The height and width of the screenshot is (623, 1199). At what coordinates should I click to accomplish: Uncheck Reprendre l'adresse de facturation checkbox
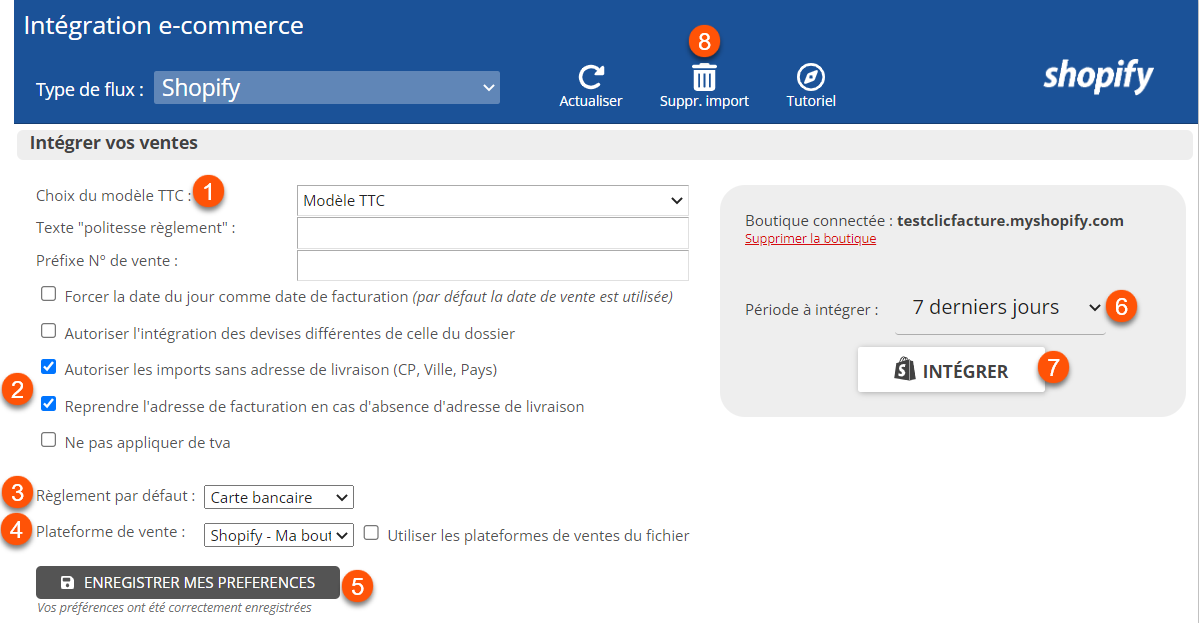click(x=48, y=404)
